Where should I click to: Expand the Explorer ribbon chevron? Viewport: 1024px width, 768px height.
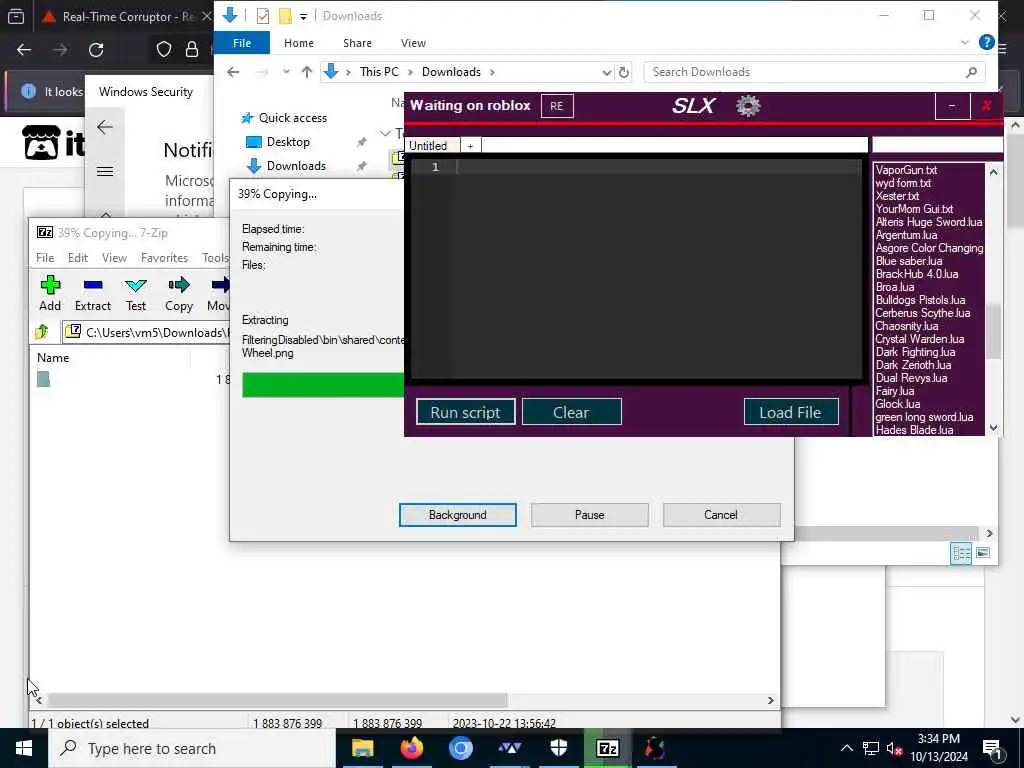[x=965, y=43]
